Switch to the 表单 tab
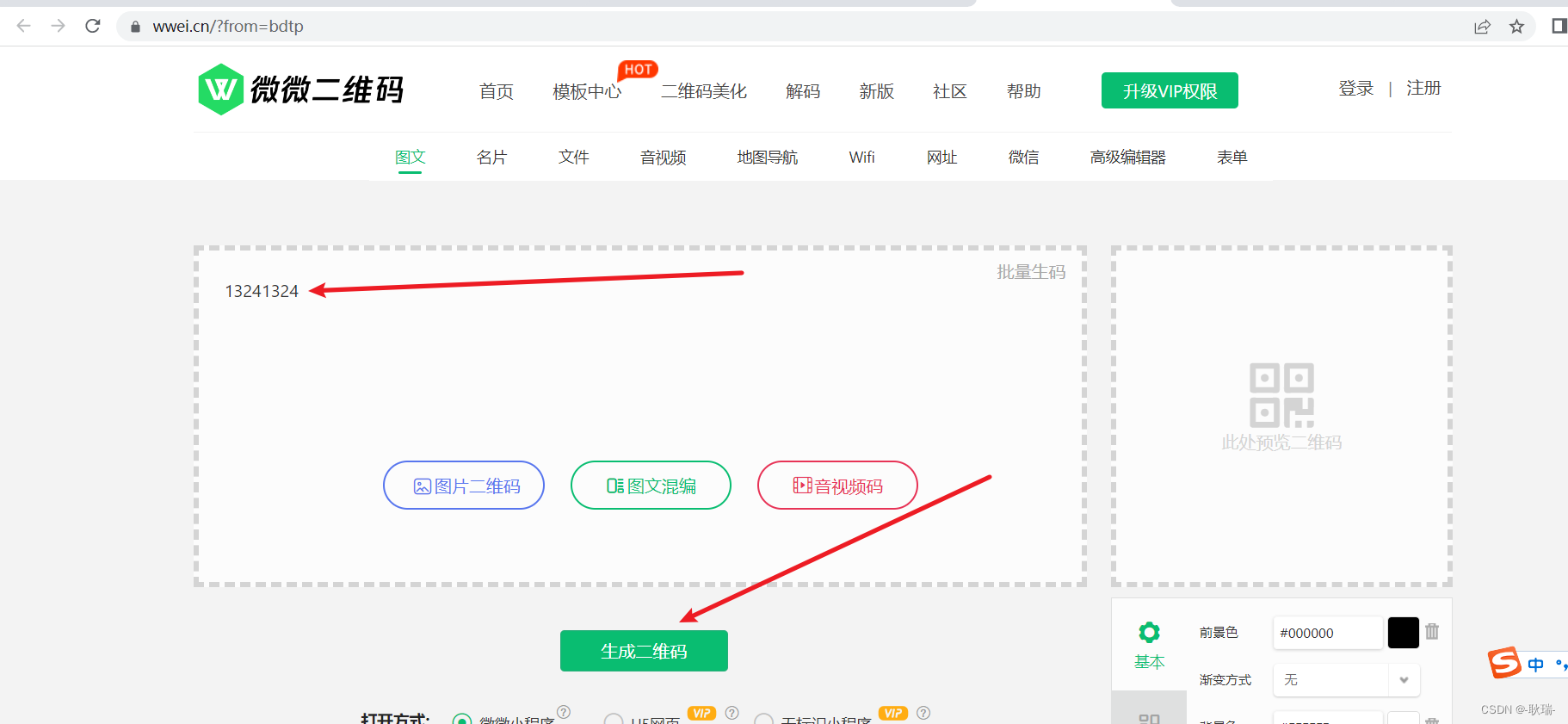This screenshot has width=1568, height=724. click(1232, 157)
